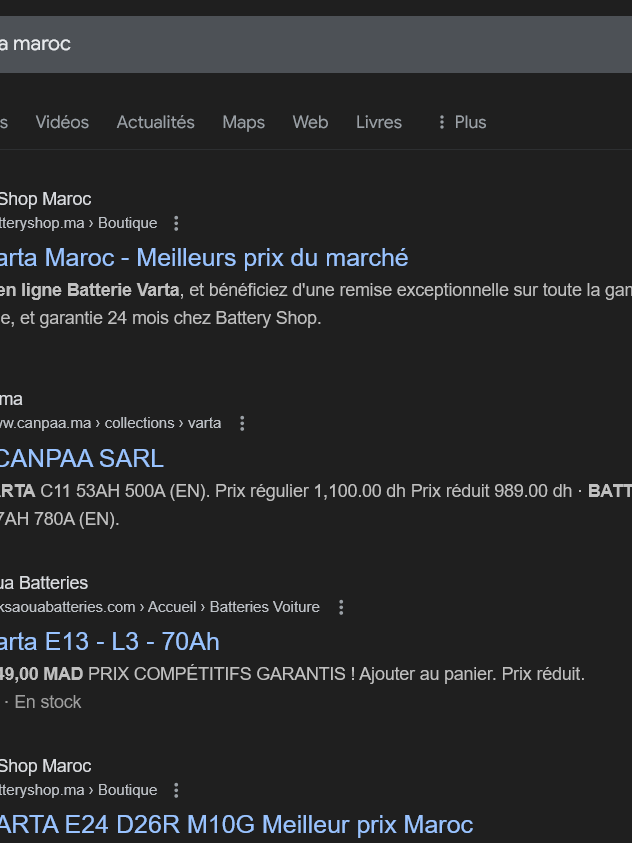Open the 'E13 - L3 - 70Ah' result

[x=110, y=641]
